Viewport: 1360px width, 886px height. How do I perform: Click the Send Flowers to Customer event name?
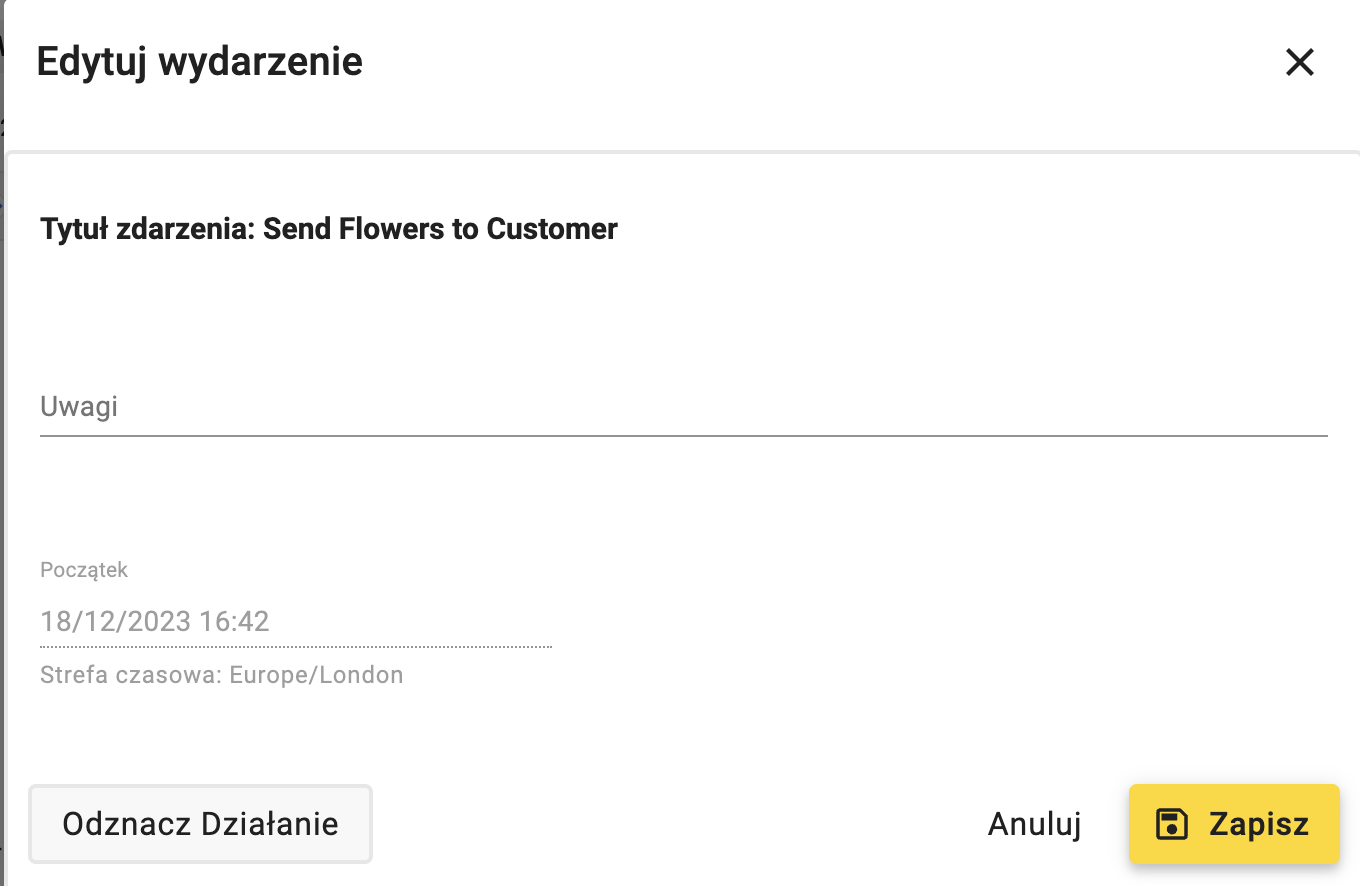[441, 229]
